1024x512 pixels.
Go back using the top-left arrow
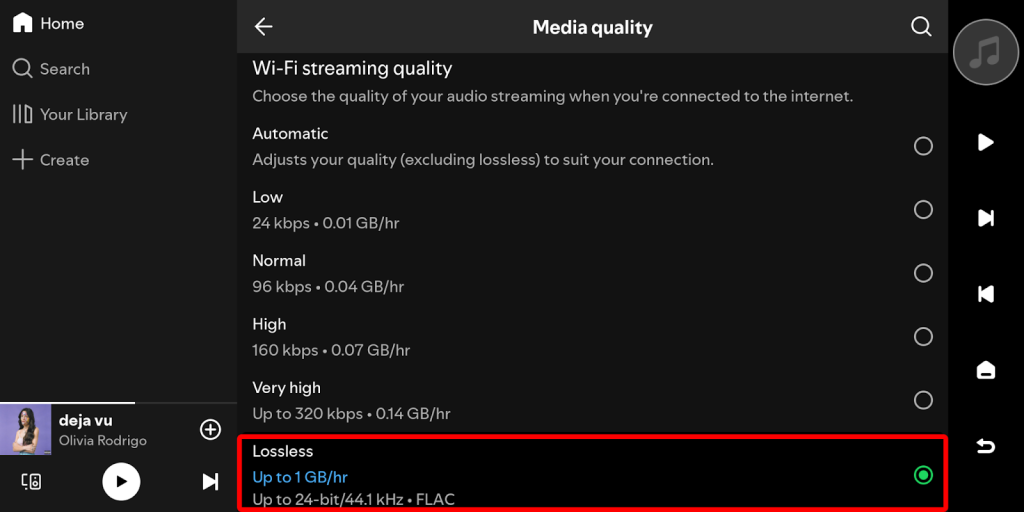point(264,27)
